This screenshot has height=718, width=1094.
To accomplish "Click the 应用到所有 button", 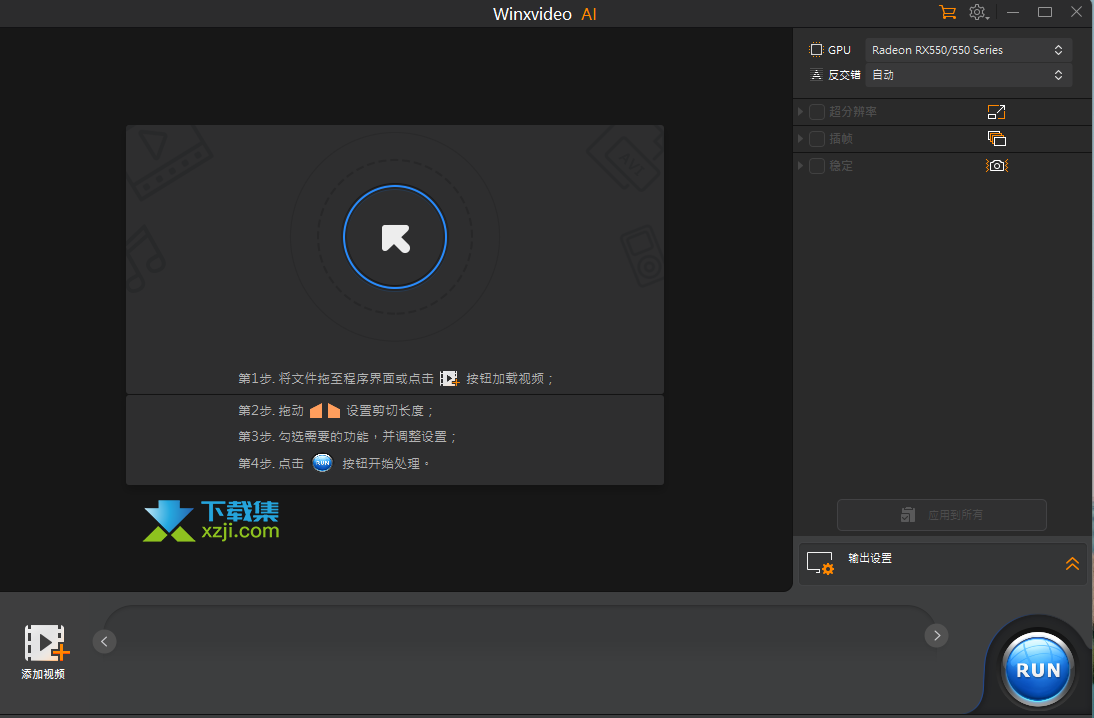I will 942,515.
